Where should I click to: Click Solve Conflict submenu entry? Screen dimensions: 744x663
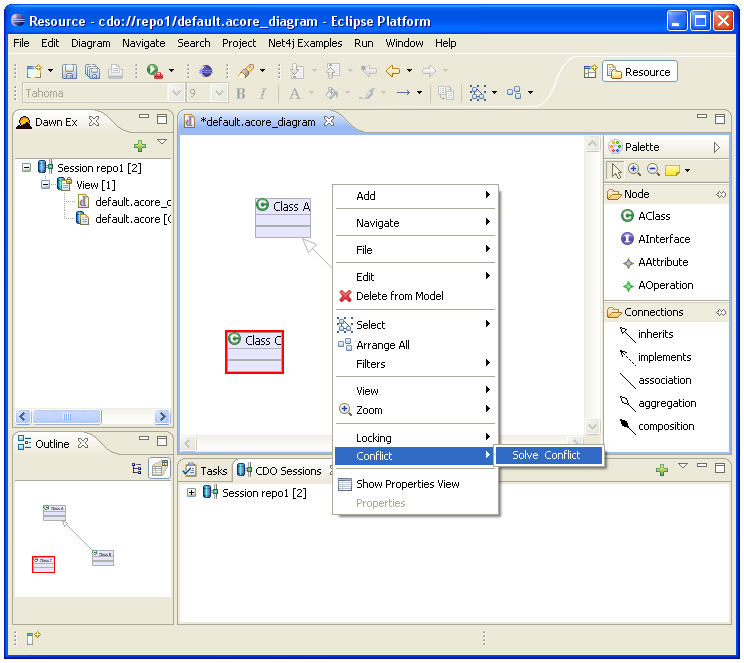tap(549, 456)
